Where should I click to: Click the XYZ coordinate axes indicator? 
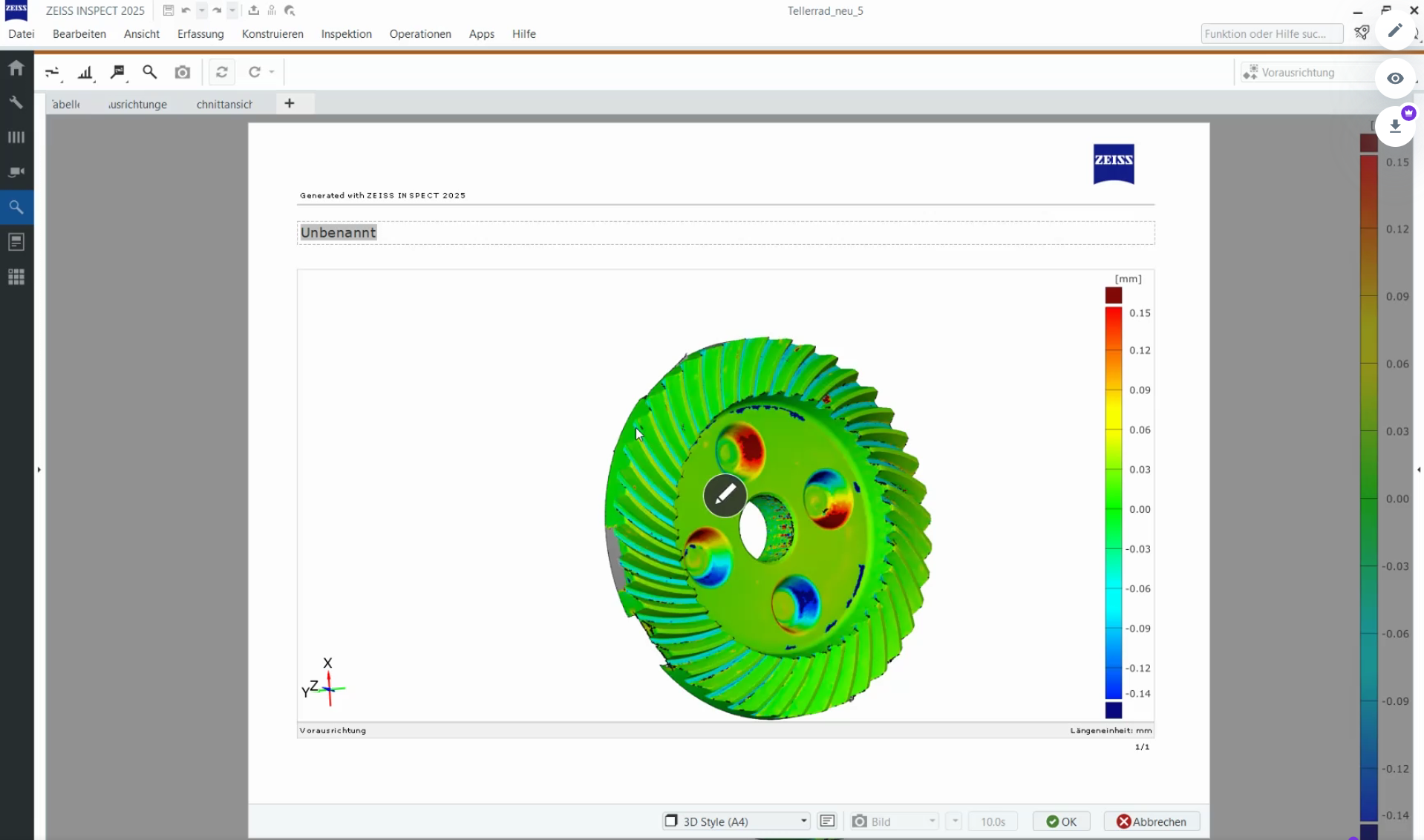point(324,682)
